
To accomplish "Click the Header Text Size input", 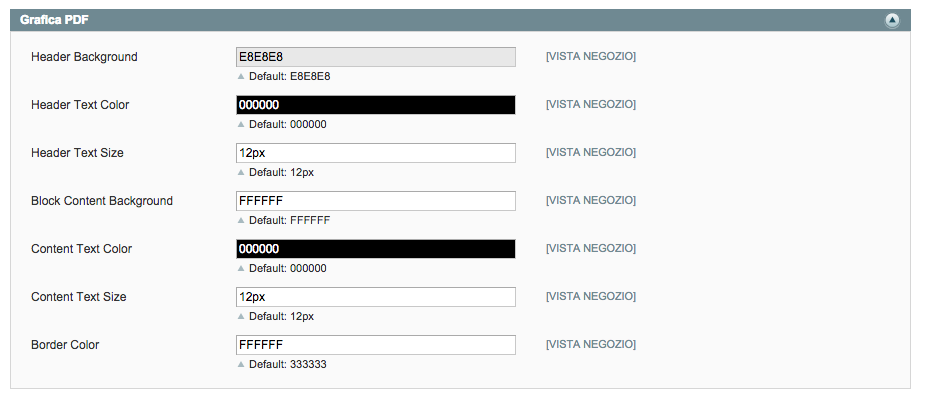I will point(376,152).
